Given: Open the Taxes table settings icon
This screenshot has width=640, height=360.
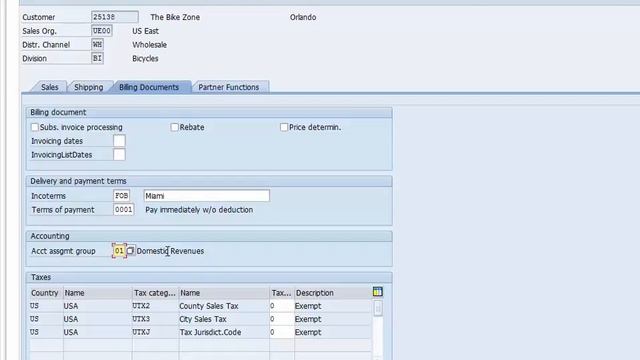Looking at the screenshot, I should click(x=378, y=291).
